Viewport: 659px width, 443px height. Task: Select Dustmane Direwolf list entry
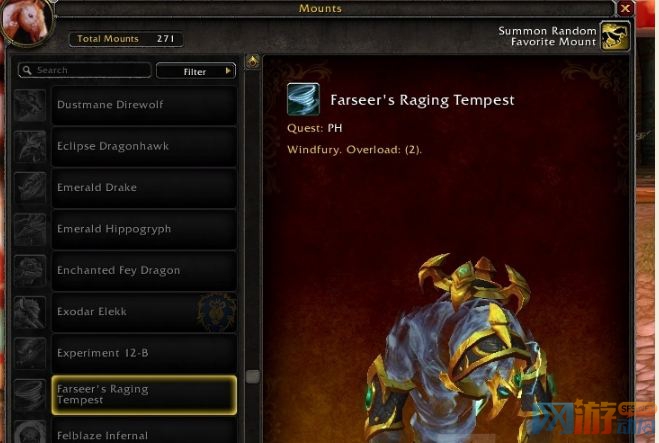[144, 105]
